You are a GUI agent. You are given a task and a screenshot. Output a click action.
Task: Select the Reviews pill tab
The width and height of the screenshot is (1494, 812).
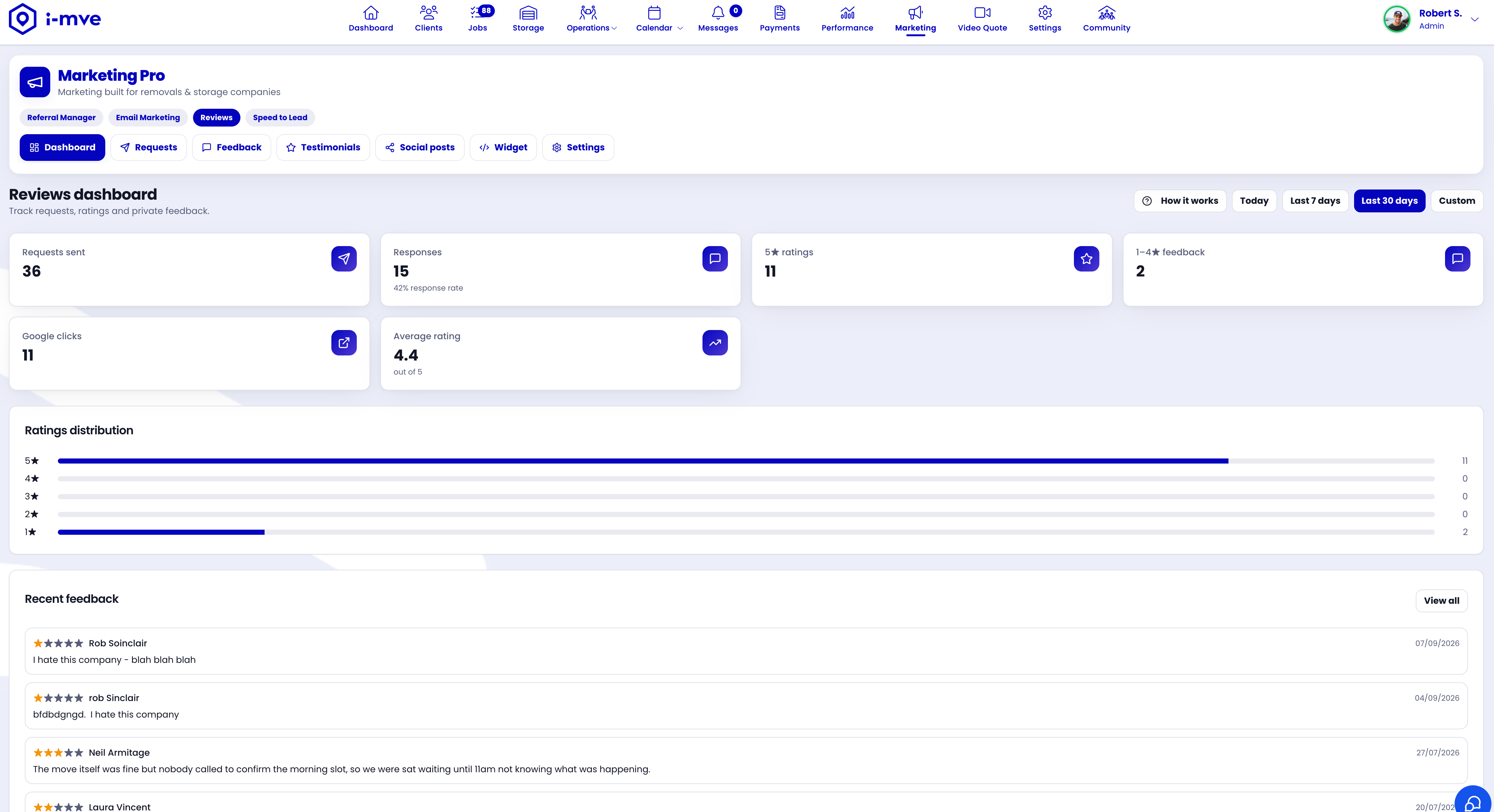[216, 118]
